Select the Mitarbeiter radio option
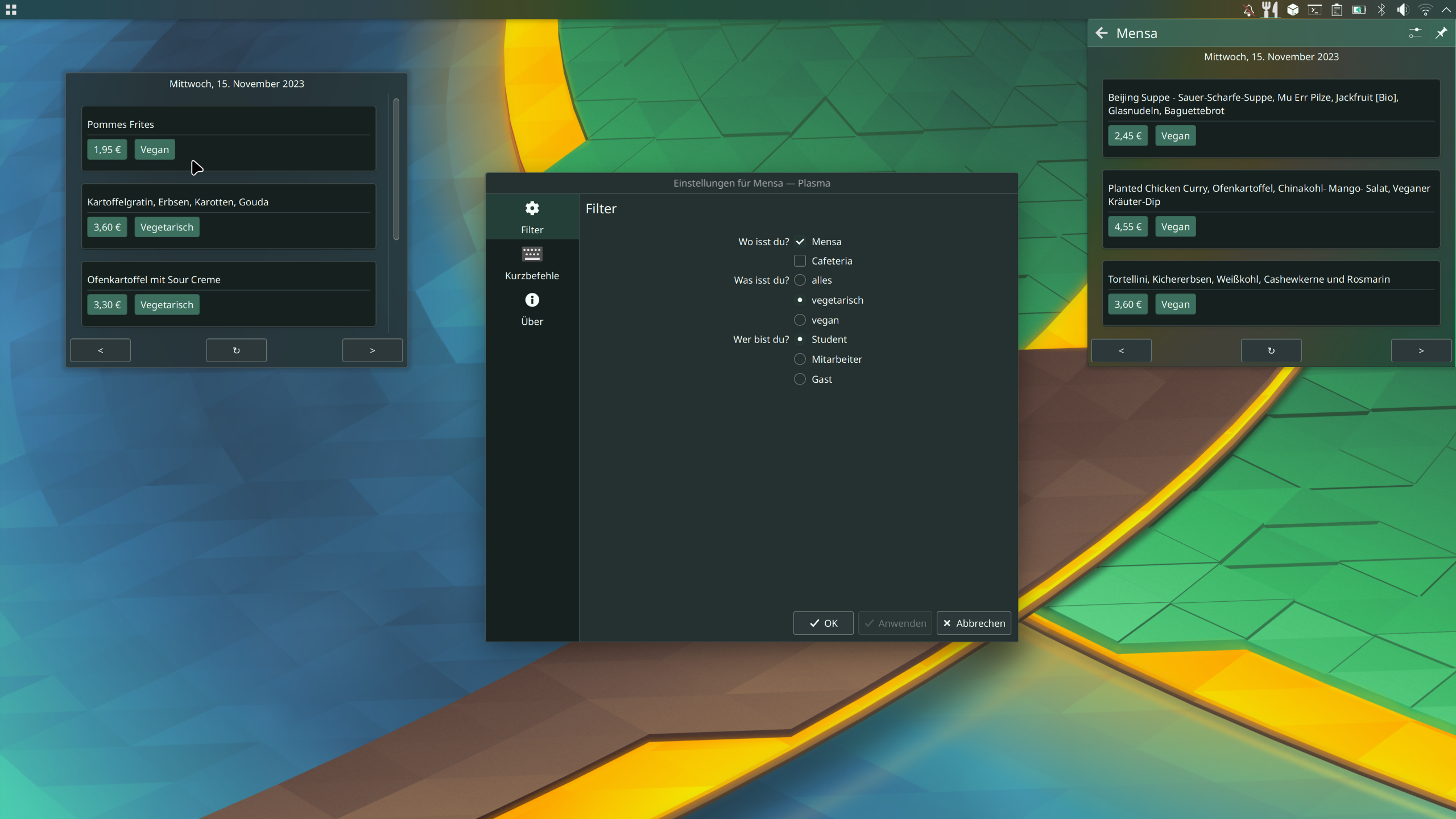This screenshot has width=1456, height=819. coord(800,359)
